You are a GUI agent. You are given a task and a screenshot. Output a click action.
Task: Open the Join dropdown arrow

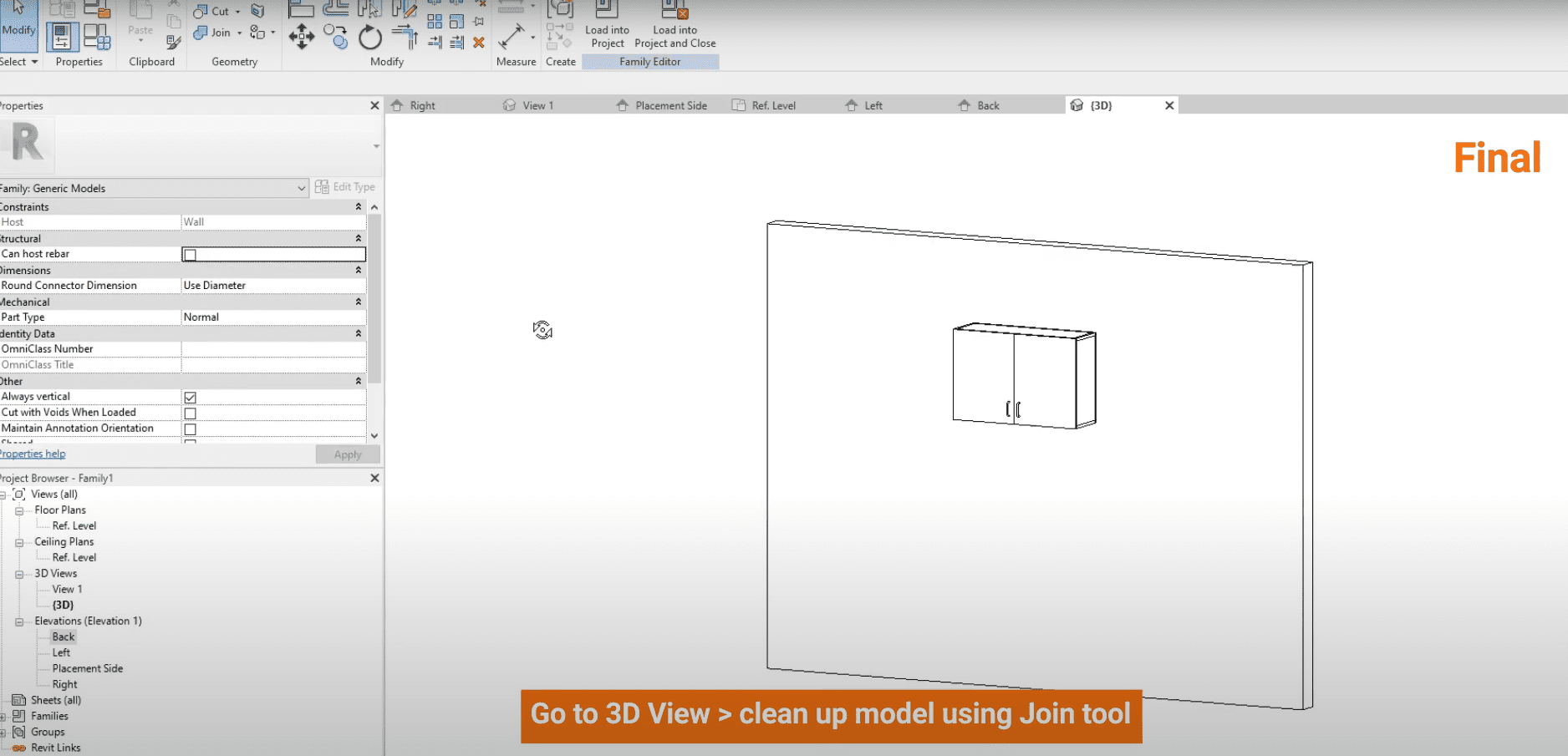[x=240, y=33]
